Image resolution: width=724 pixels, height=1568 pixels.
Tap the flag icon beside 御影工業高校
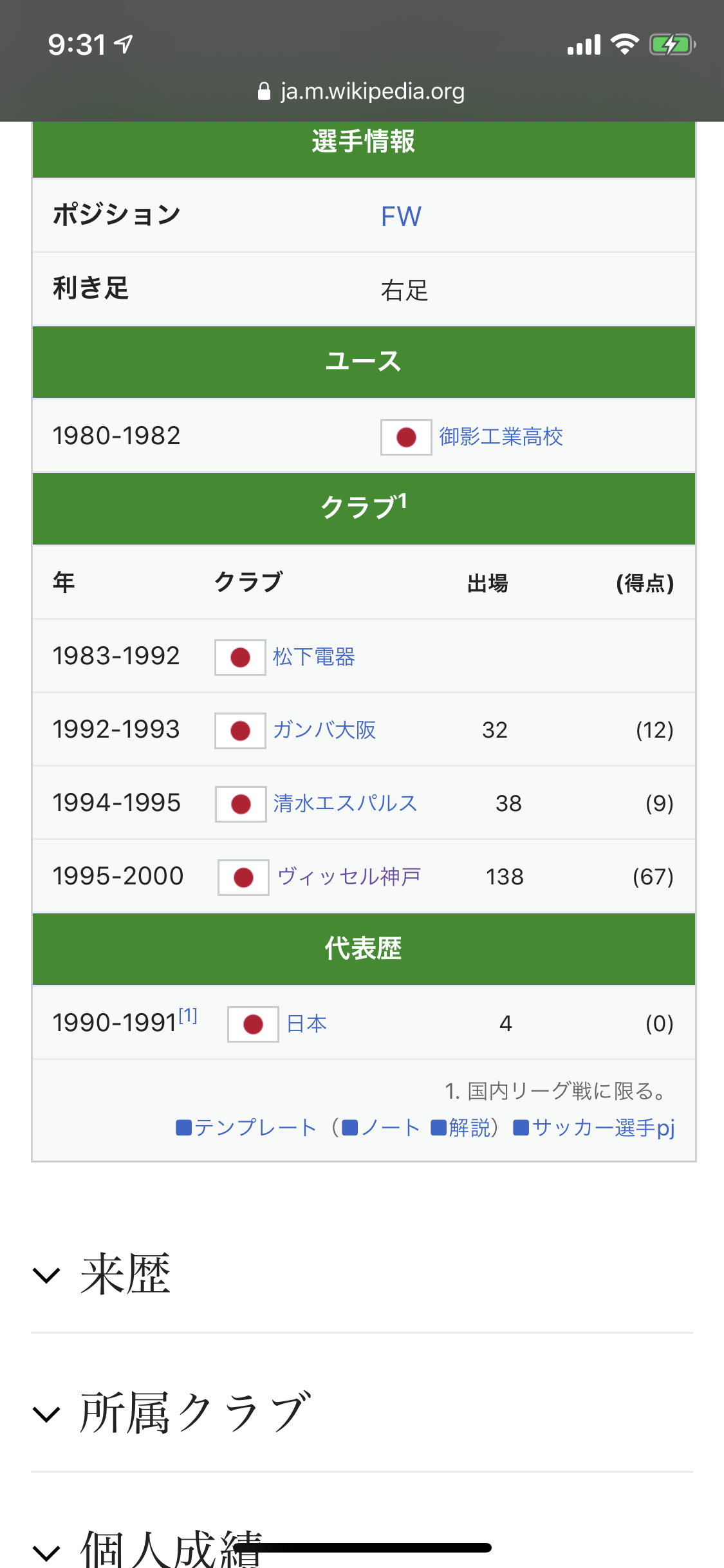406,437
